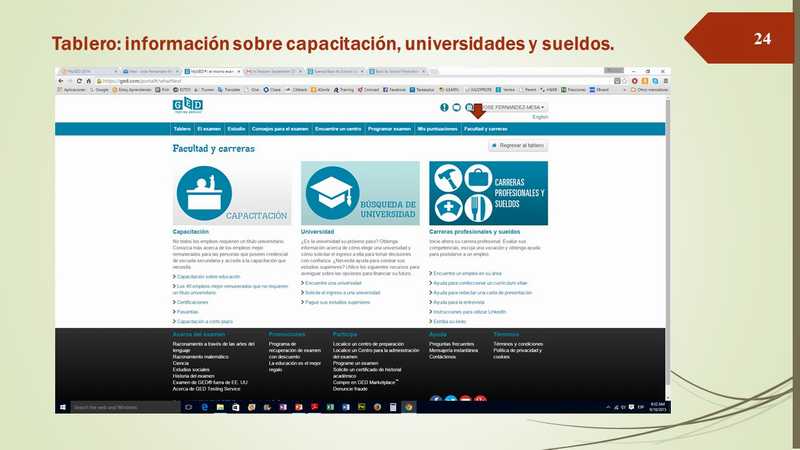
Task: Open the action center notification icon
Action: 632,407
